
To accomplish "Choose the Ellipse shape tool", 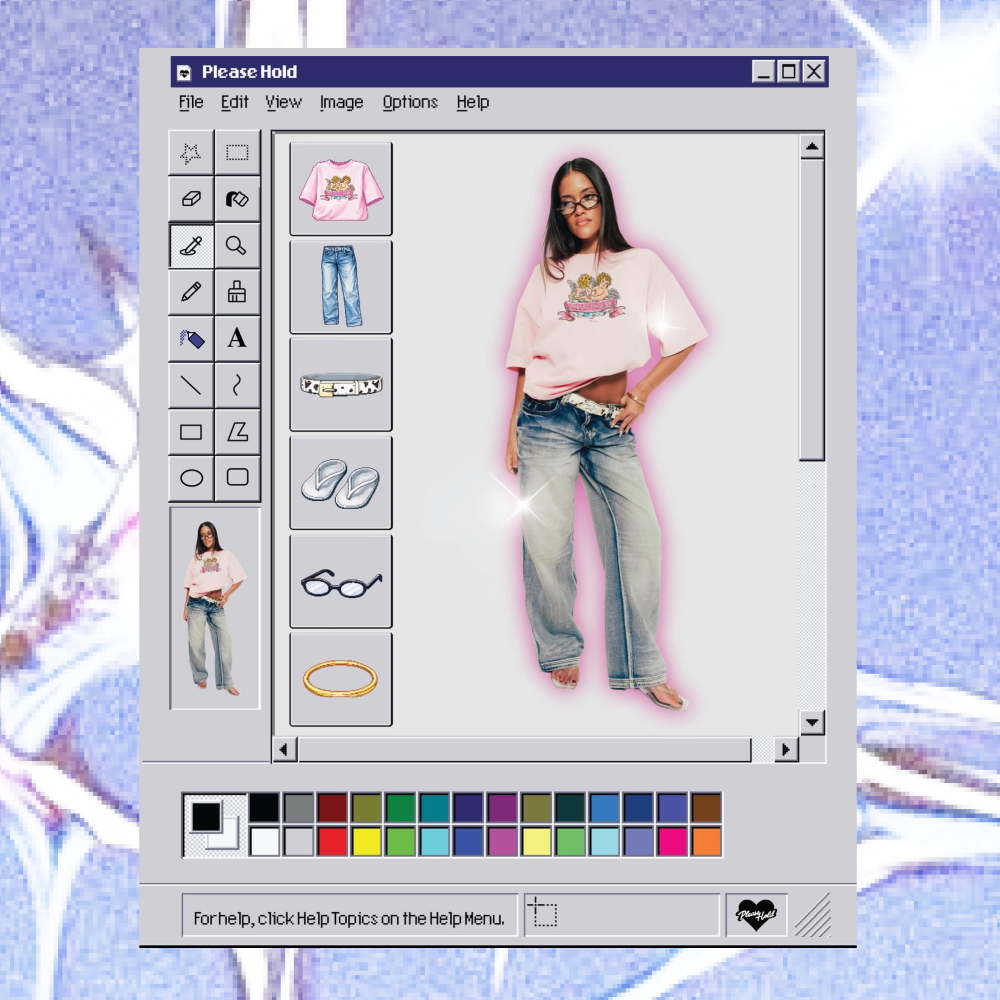I will (191, 478).
